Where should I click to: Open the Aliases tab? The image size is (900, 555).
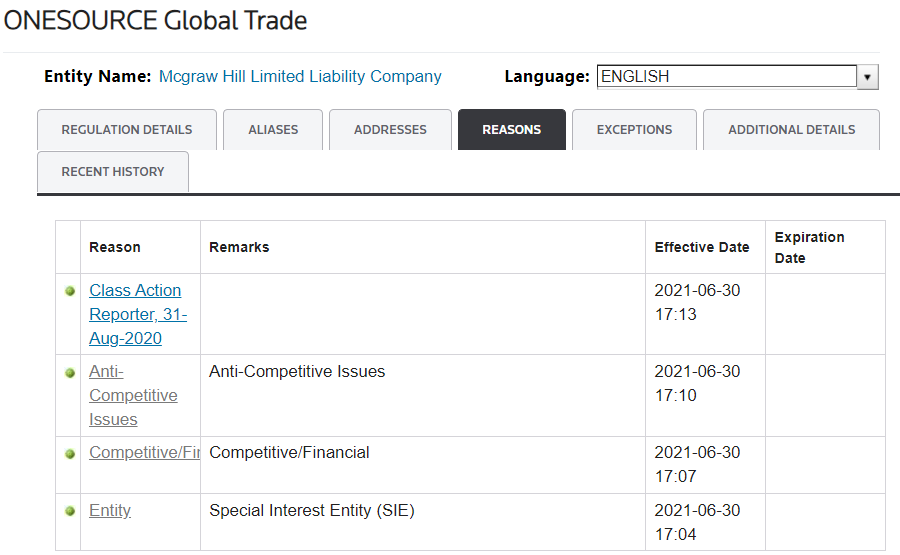coord(273,130)
